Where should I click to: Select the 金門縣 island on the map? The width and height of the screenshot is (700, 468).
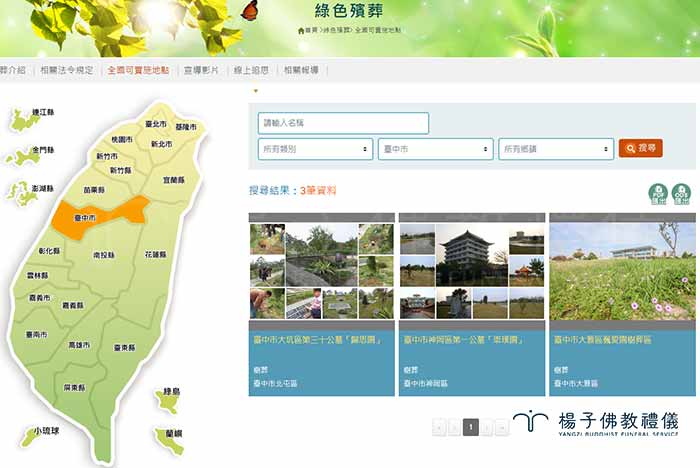coord(22,157)
